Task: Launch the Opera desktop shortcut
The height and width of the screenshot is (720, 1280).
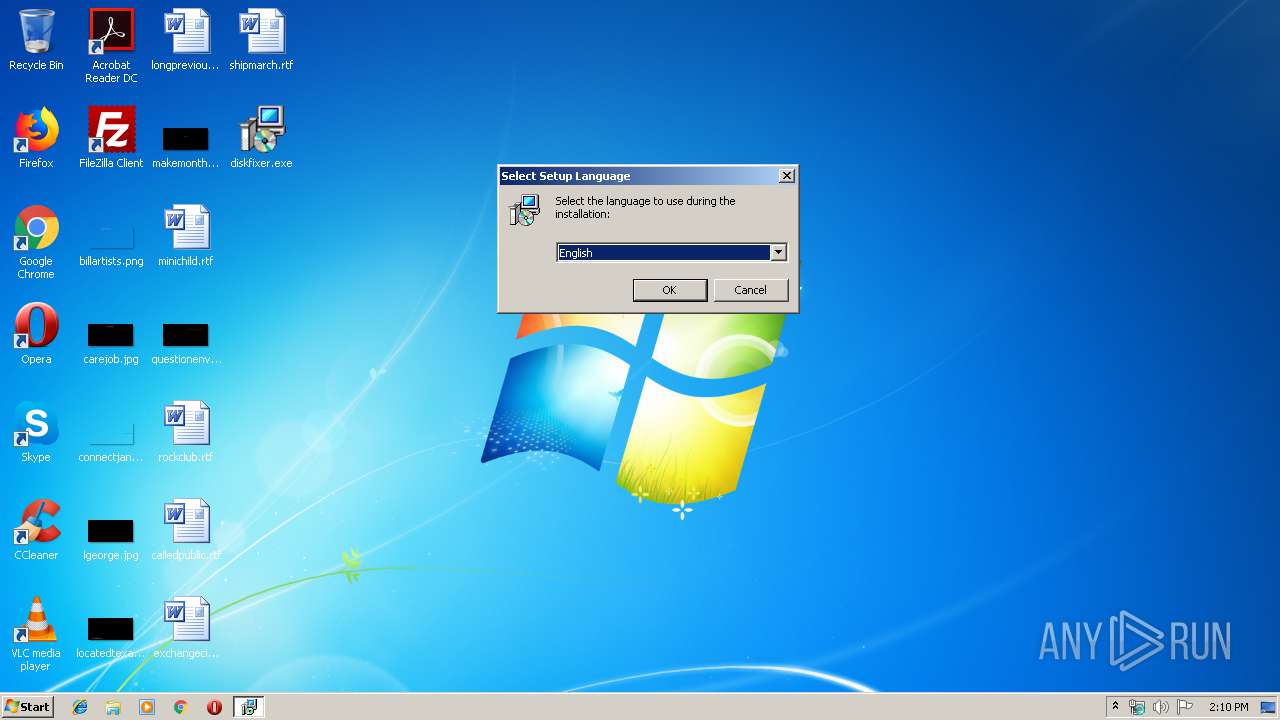Action: coord(36,334)
